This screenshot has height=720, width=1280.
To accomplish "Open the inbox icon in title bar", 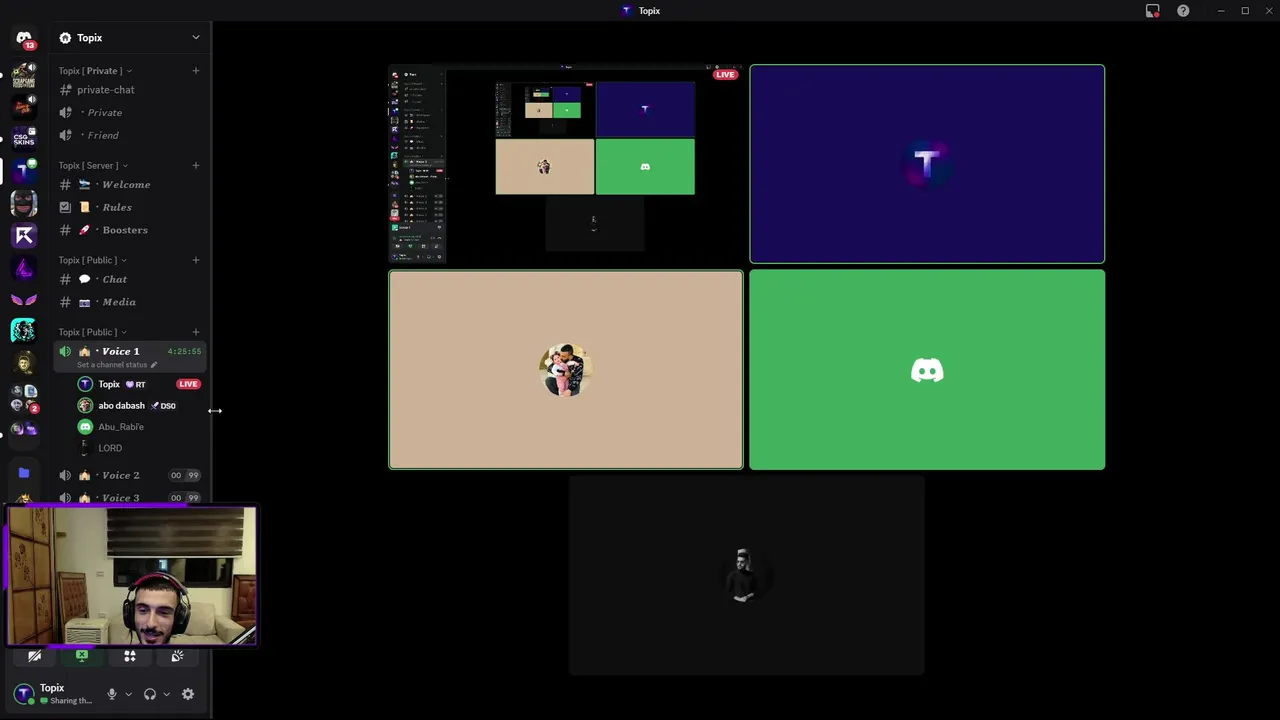I will 1152,11.
